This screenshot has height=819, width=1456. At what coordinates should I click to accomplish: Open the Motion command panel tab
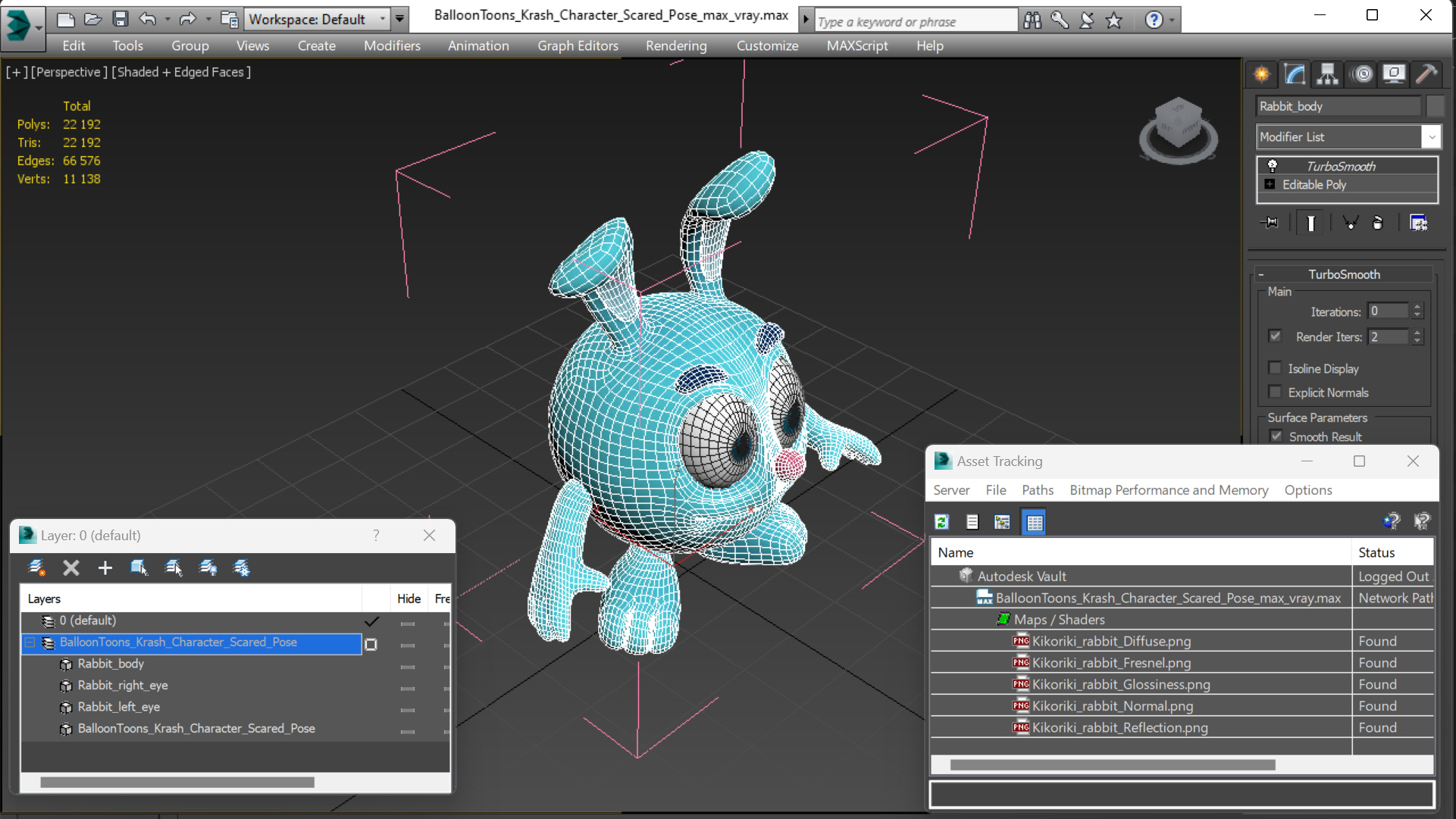(x=1363, y=73)
